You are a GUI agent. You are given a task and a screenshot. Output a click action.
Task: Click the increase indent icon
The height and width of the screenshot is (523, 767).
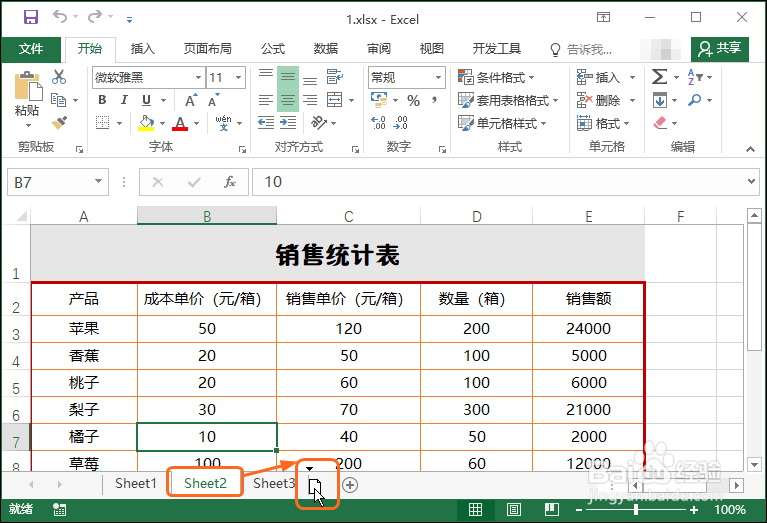(288, 123)
